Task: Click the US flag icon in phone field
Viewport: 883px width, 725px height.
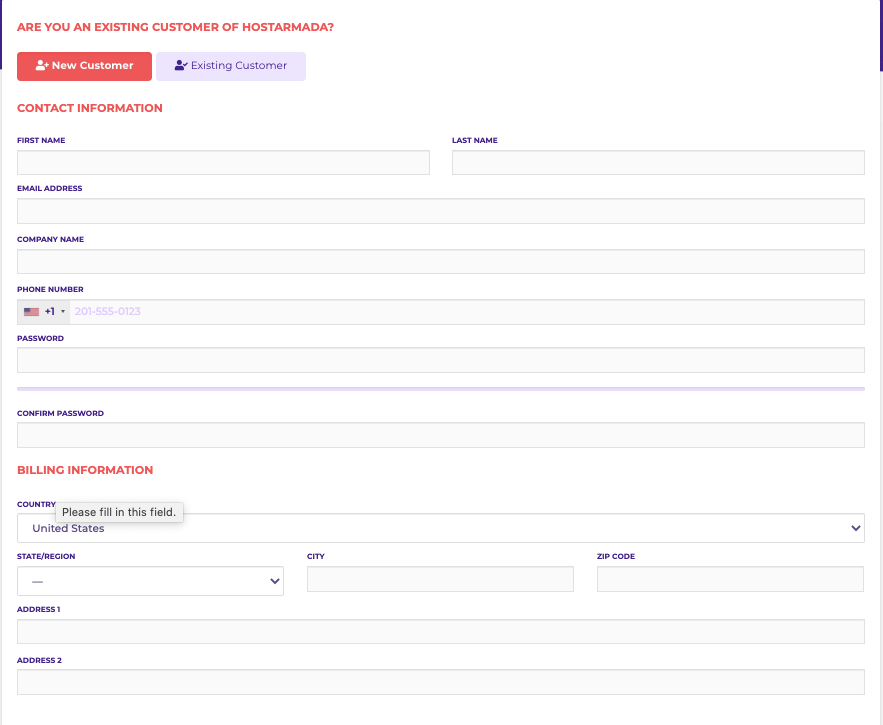Action: (32, 312)
